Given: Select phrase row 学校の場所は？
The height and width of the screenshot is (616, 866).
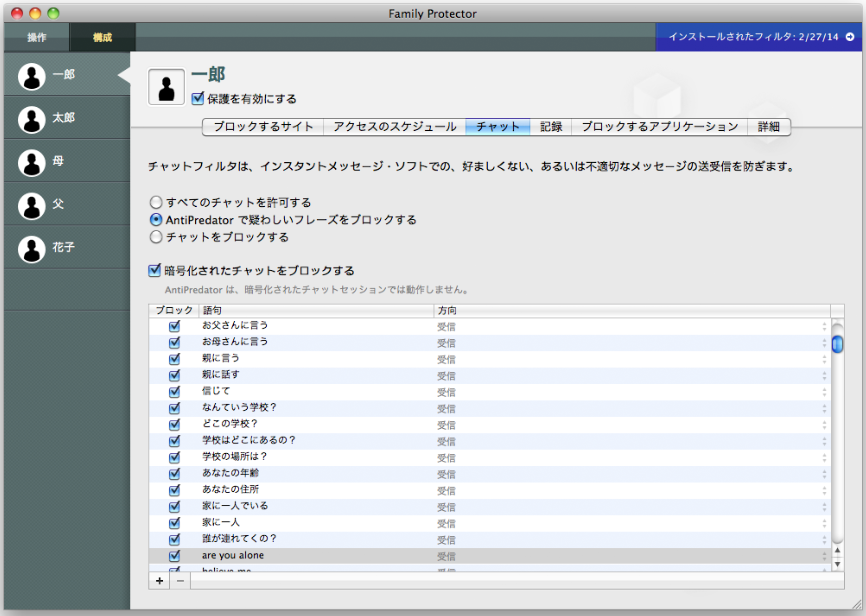Looking at the screenshot, I should pyautogui.click(x=489, y=457).
